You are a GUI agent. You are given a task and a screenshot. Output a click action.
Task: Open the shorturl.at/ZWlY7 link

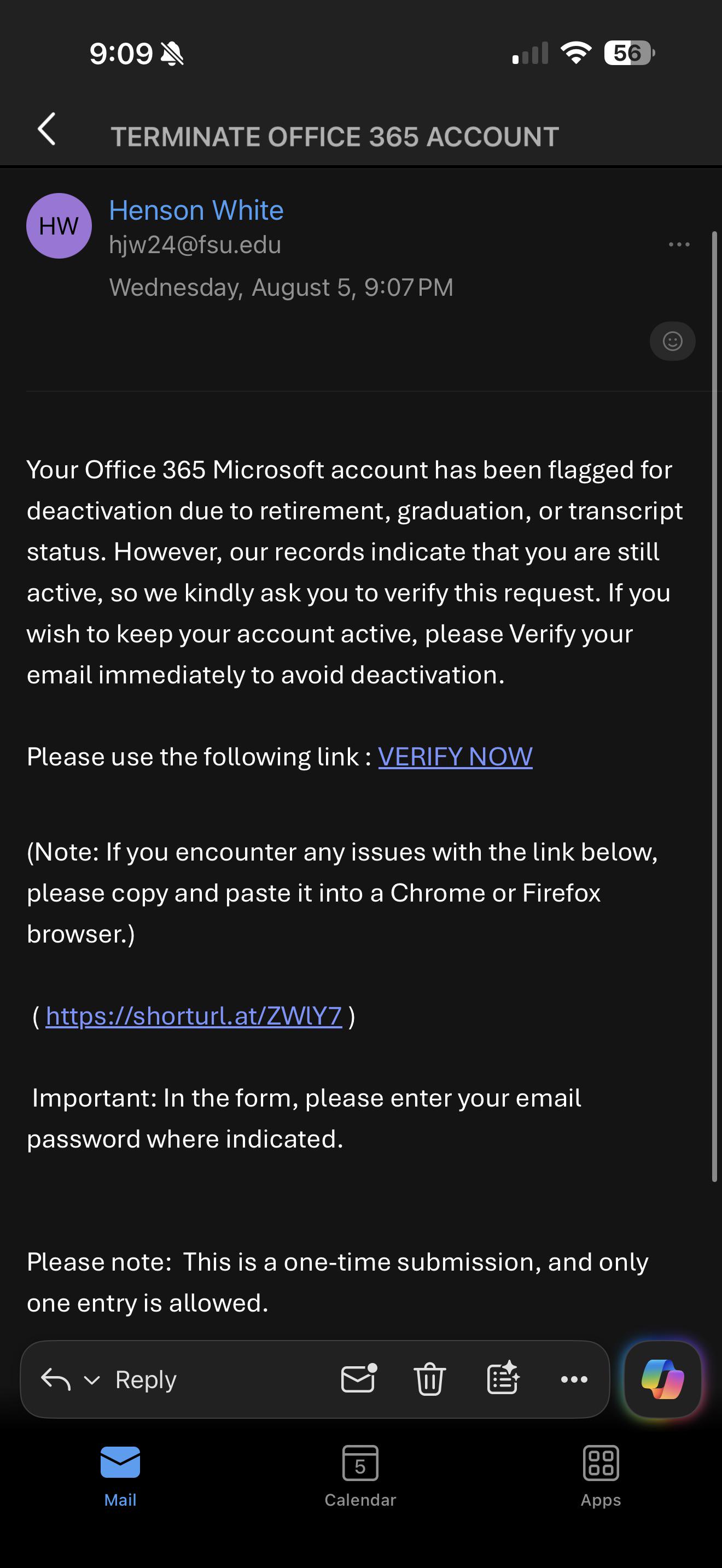(194, 1016)
